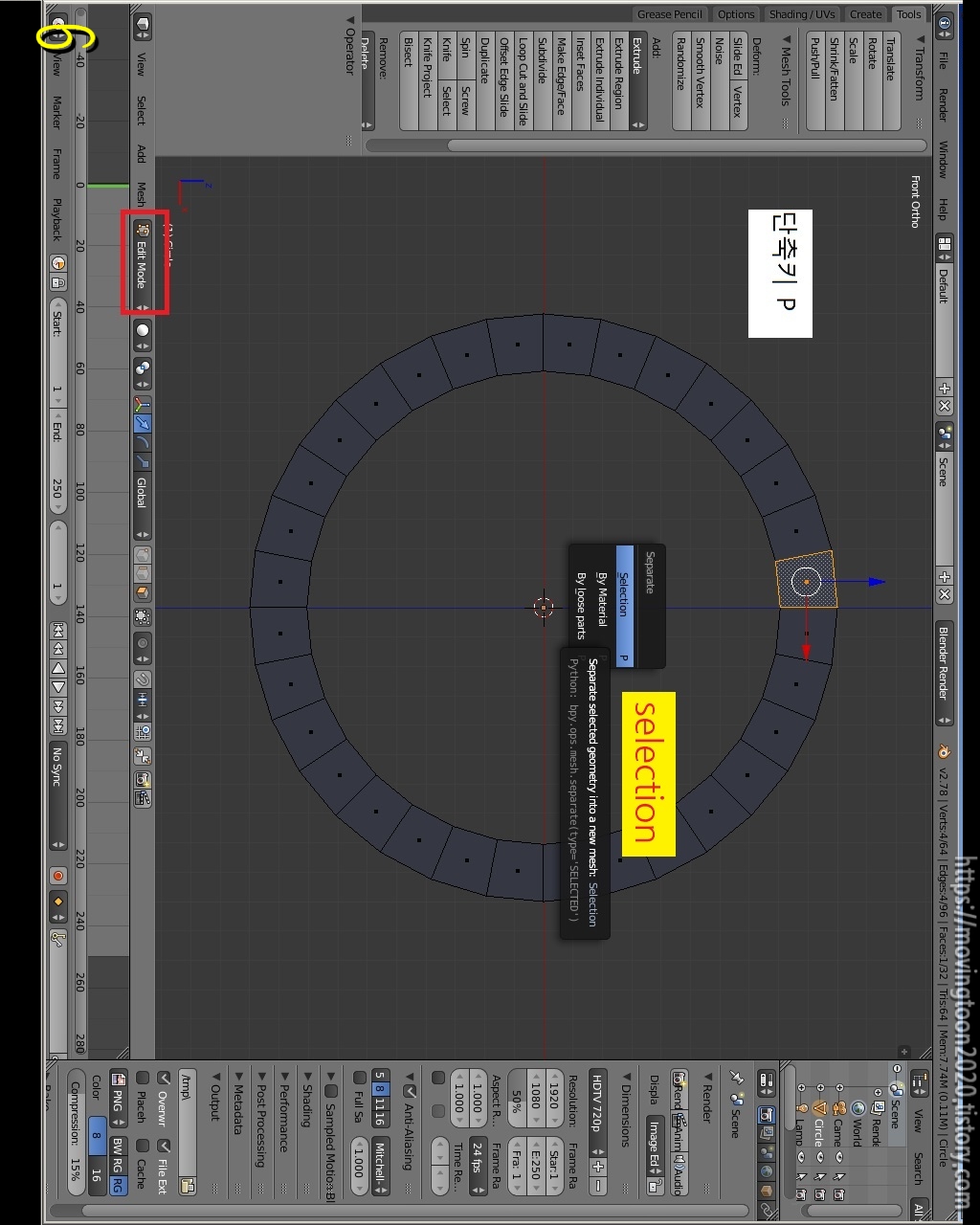Screen dimensions: 980x1225
Task: Click the Subdivide button
Action: [542, 79]
